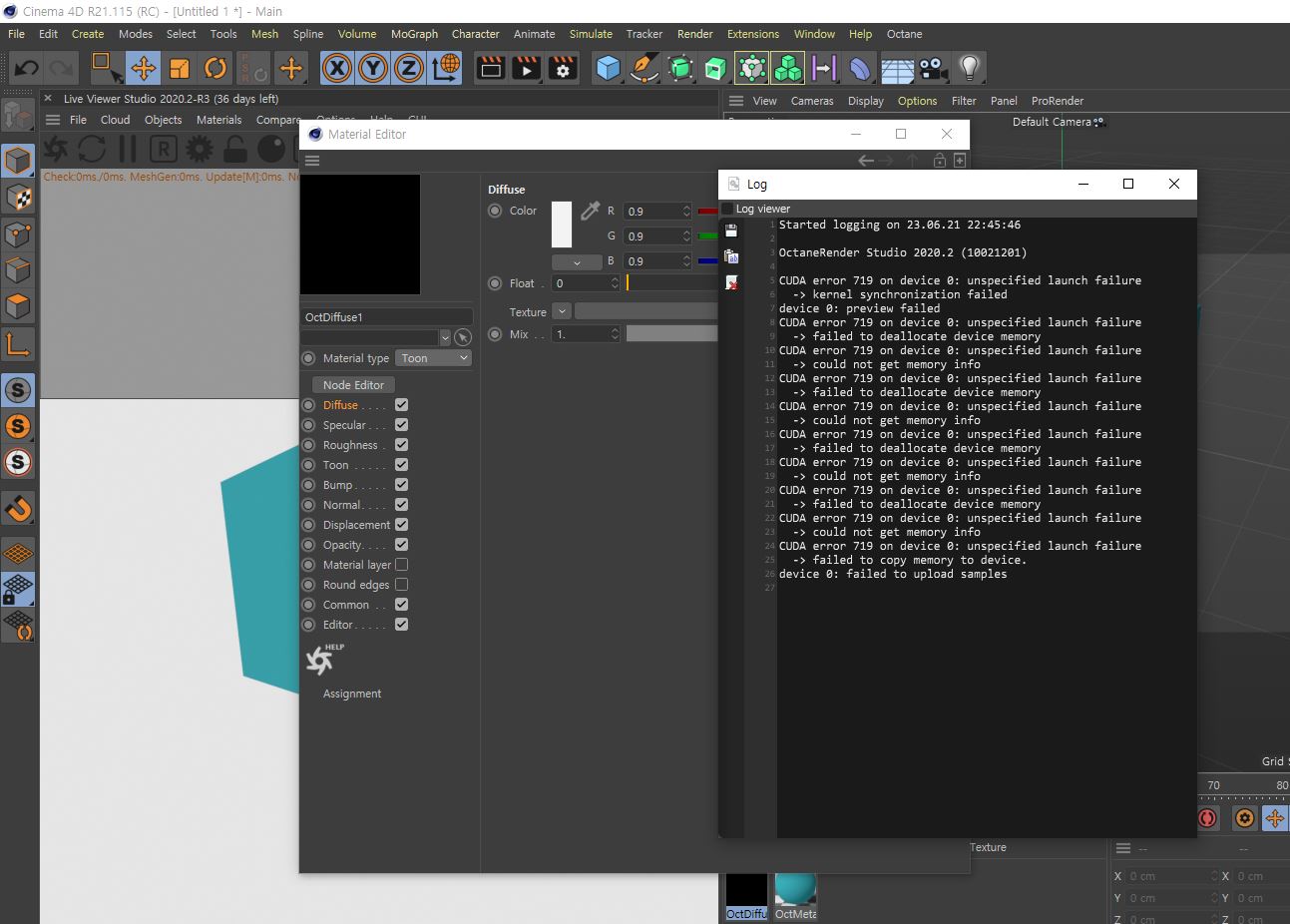The height and width of the screenshot is (924, 1290).
Task: Open the Texture dropdown arrow
Action: 562,311
